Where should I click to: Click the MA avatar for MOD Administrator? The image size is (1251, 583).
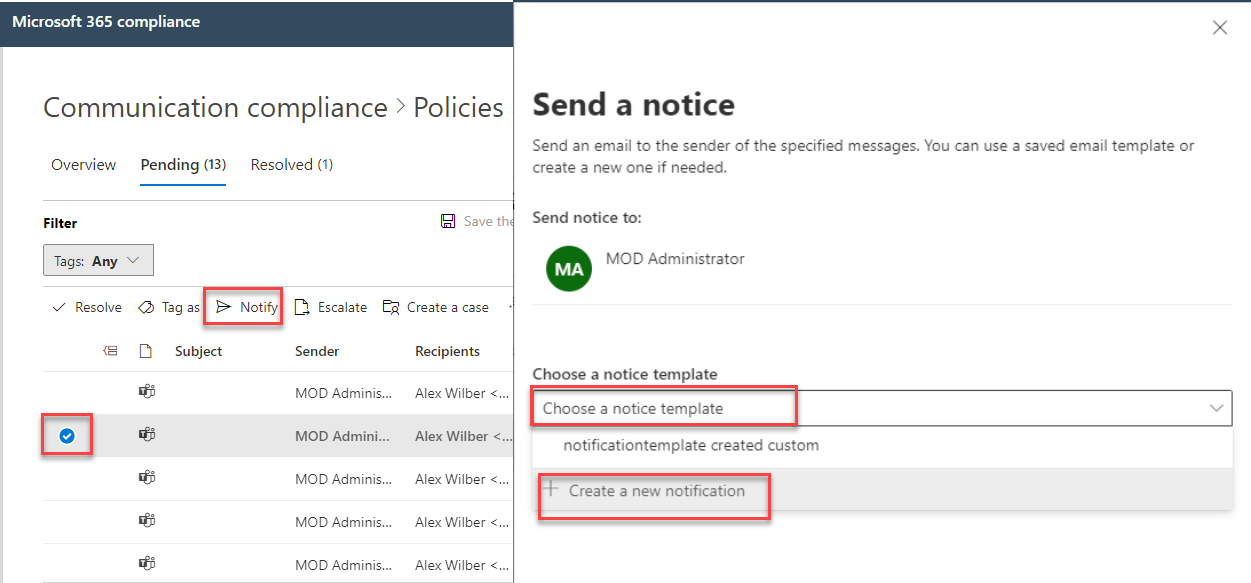coord(568,269)
